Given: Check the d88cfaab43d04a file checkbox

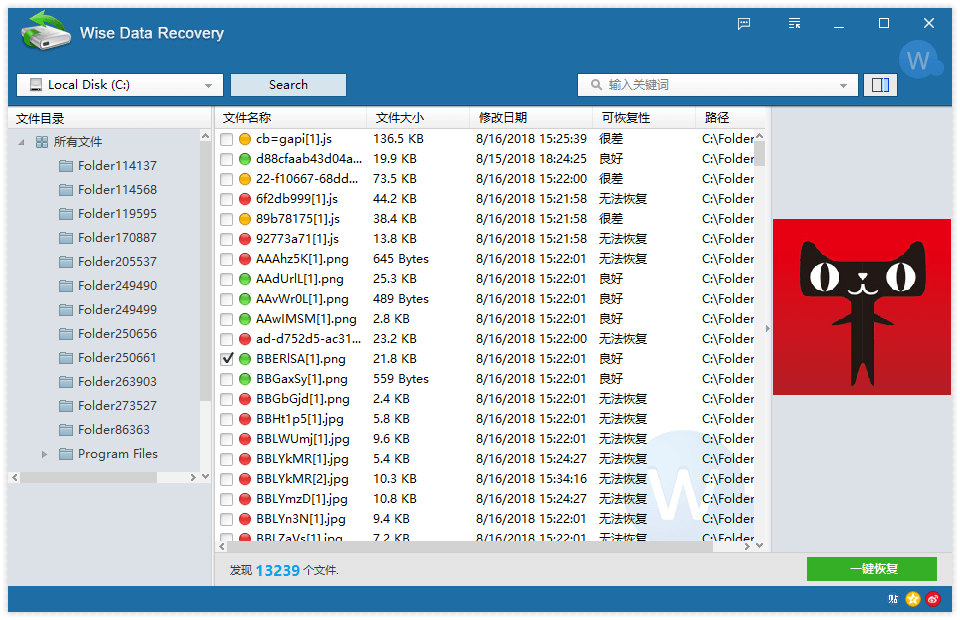Looking at the screenshot, I should (227, 159).
